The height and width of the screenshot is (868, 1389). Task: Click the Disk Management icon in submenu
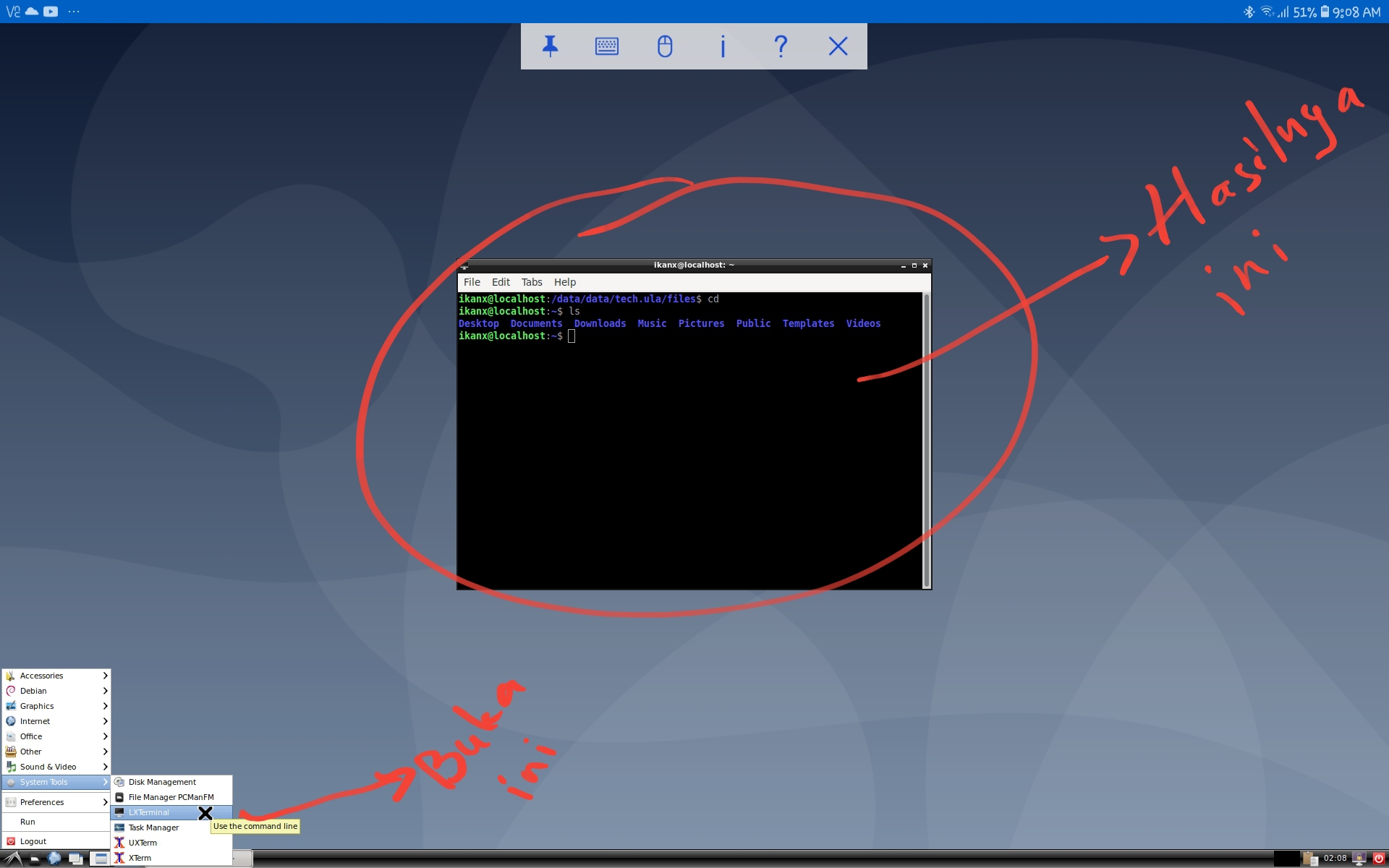point(119,782)
